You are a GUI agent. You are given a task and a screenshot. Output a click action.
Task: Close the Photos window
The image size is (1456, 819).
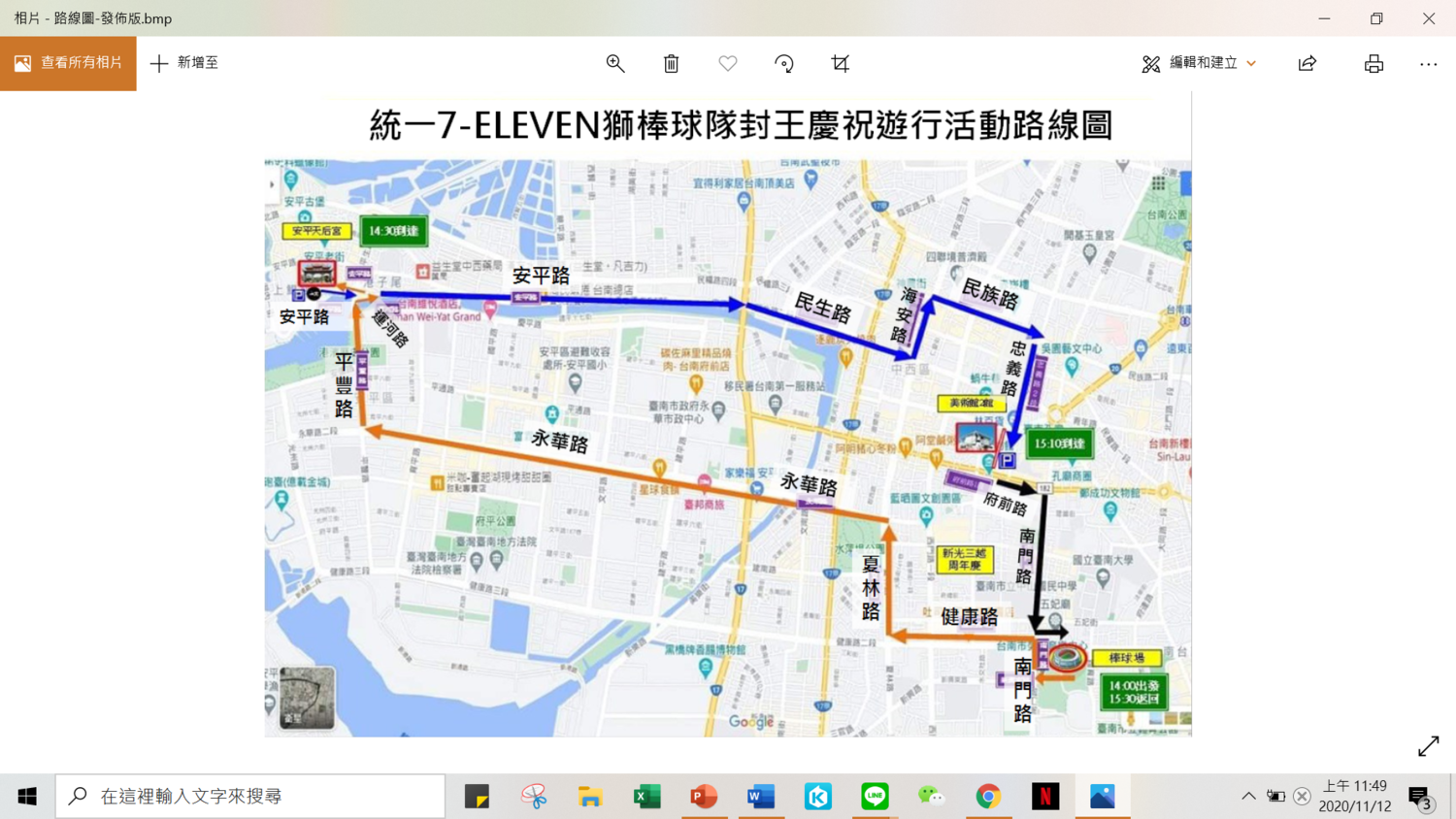pyautogui.click(x=1429, y=18)
